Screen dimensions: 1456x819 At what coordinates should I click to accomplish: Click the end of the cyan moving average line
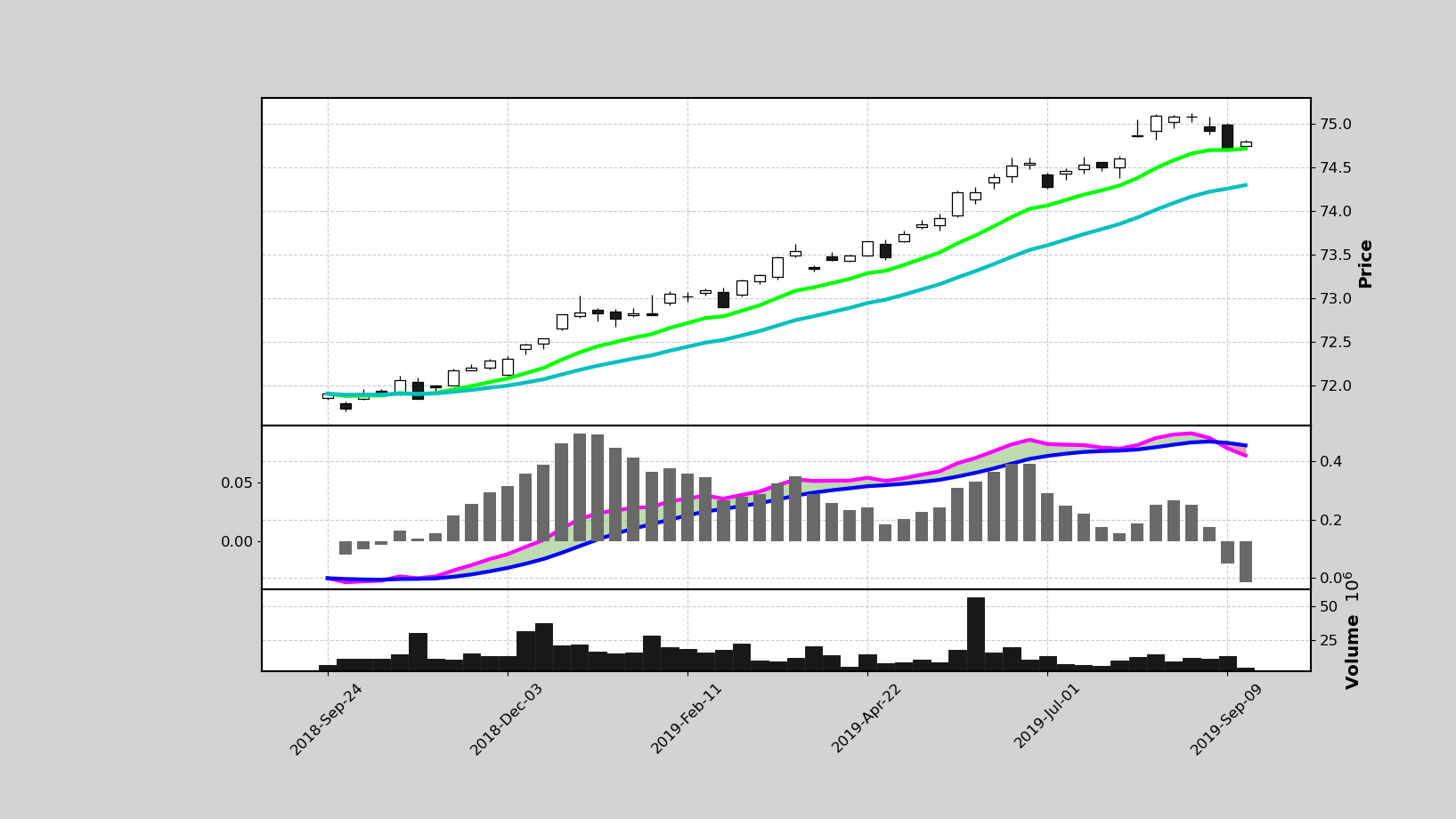1246,185
